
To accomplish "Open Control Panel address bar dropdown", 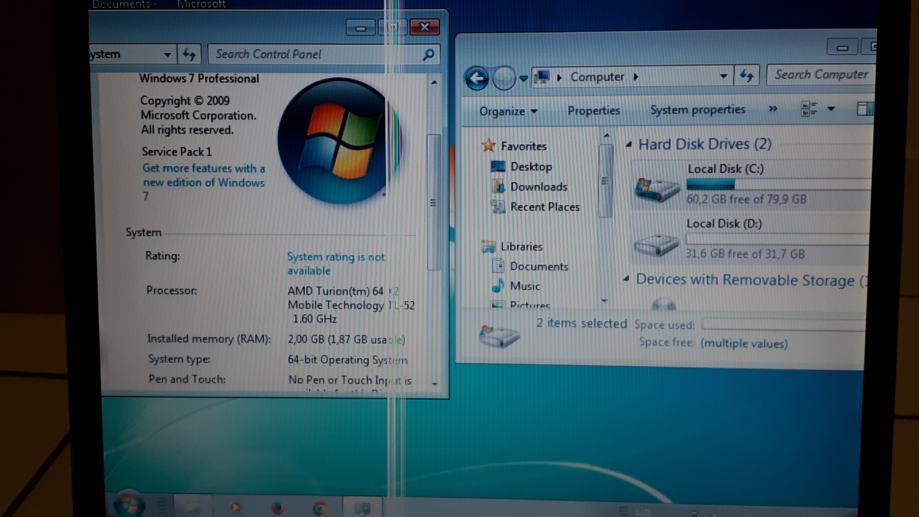I will tap(167, 55).
